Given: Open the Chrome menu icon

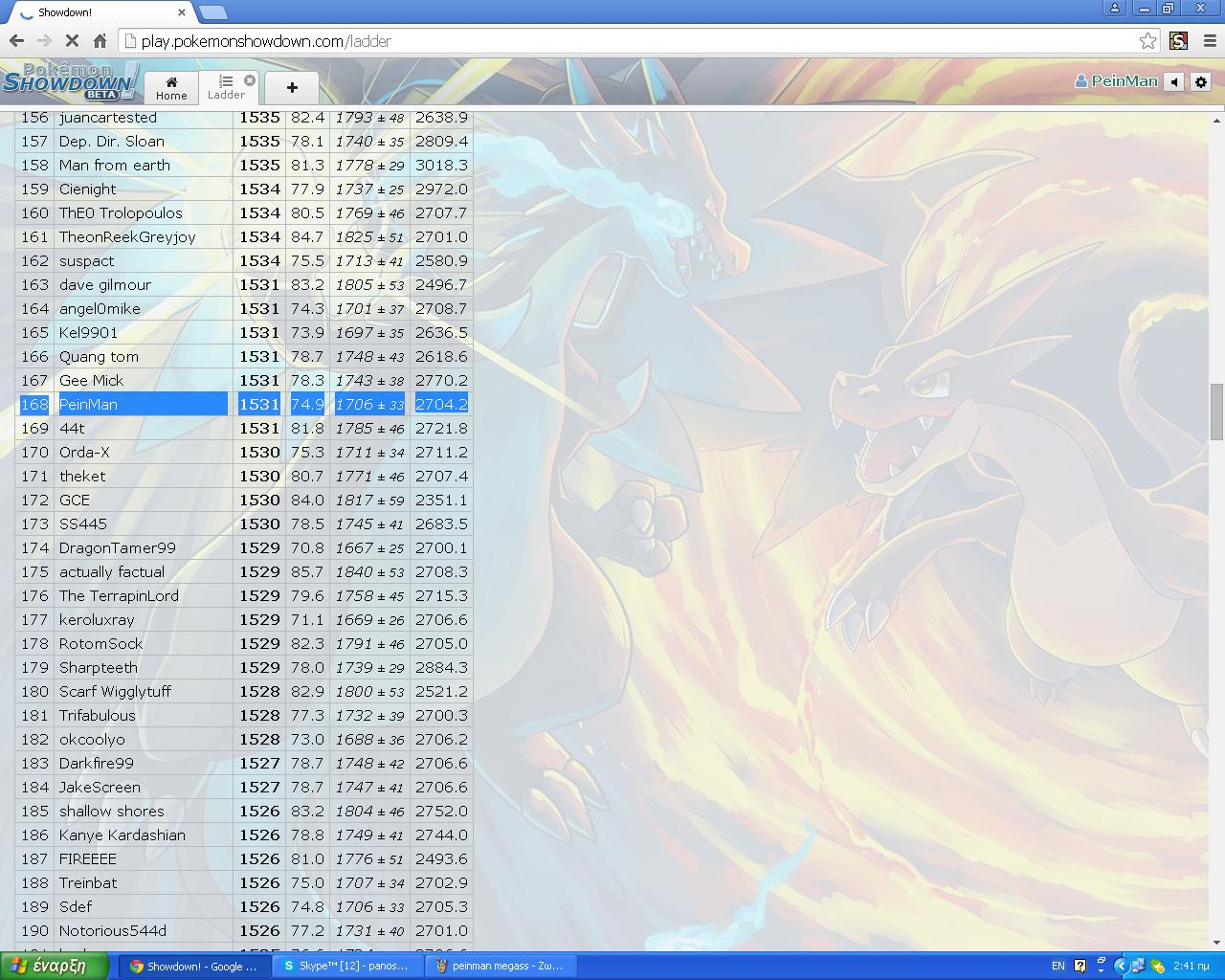Looking at the screenshot, I should coord(1210,40).
